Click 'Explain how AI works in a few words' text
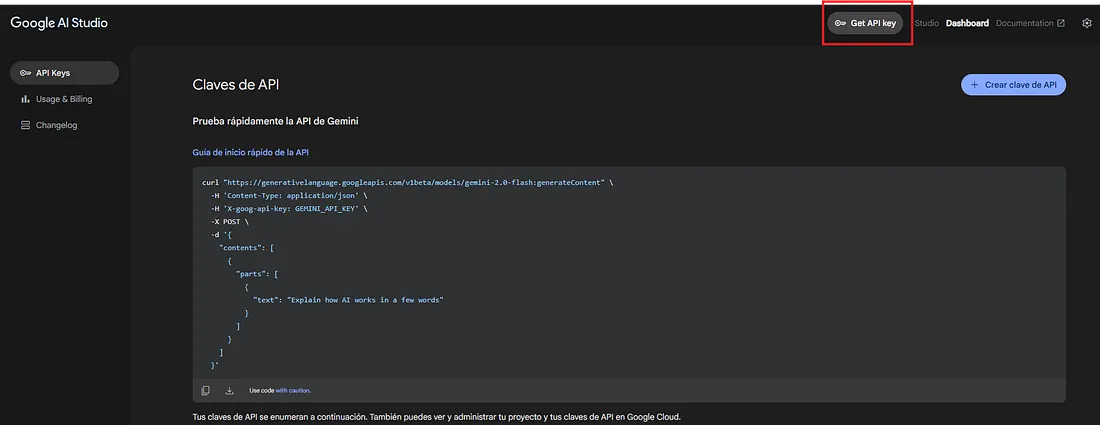The width and height of the screenshot is (1100, 425). point(365,299)
